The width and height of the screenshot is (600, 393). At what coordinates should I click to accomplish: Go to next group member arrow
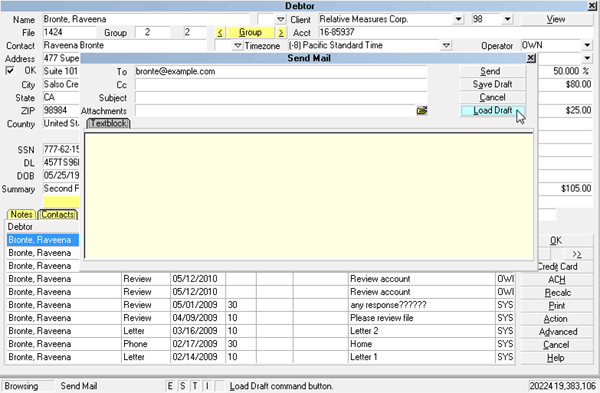pos(281,33)
